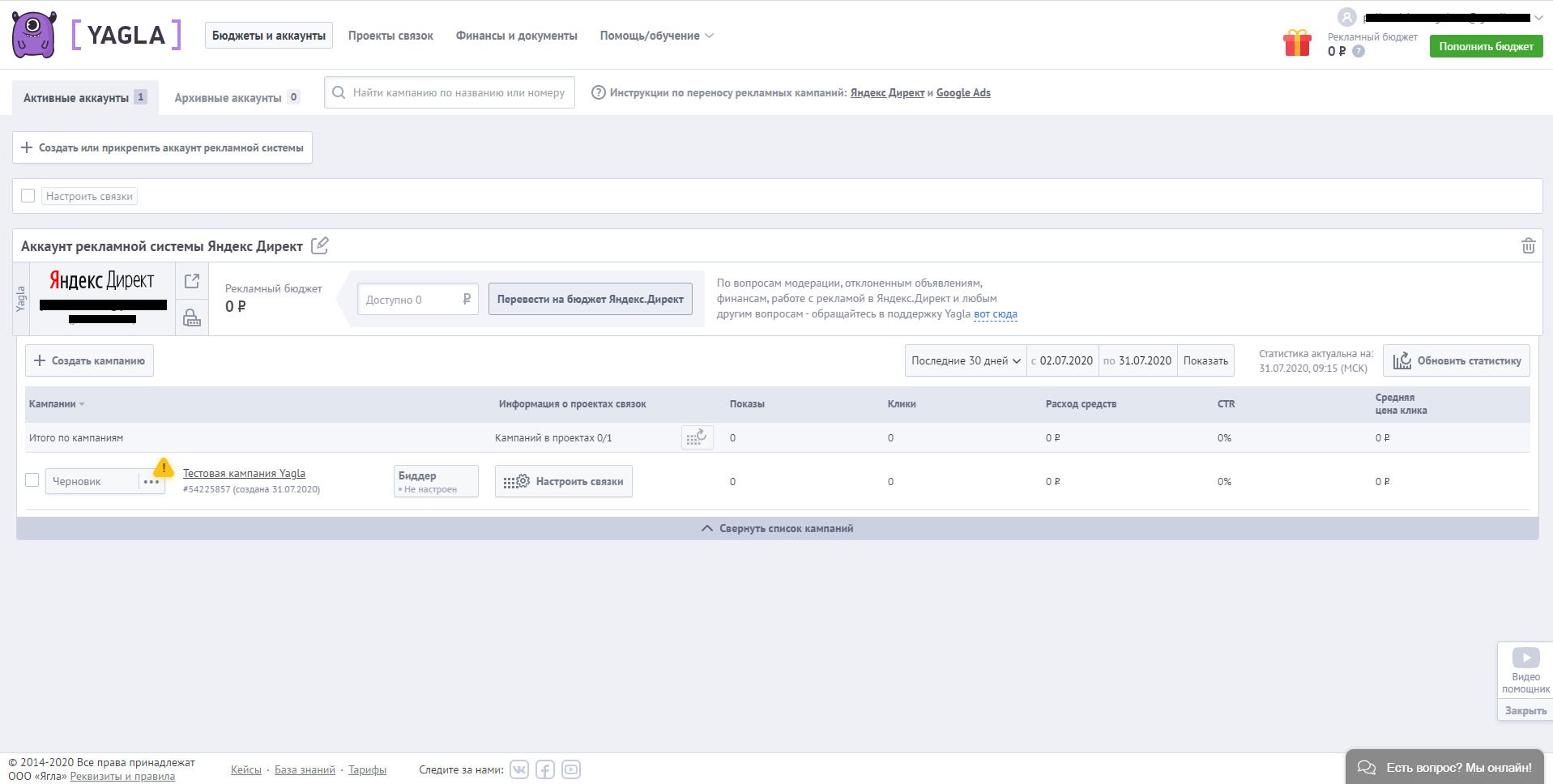Click the Доступно 0 budget amount field
Image resolution: width=1553 pixels, height=784 pixels.
(418, 300)
